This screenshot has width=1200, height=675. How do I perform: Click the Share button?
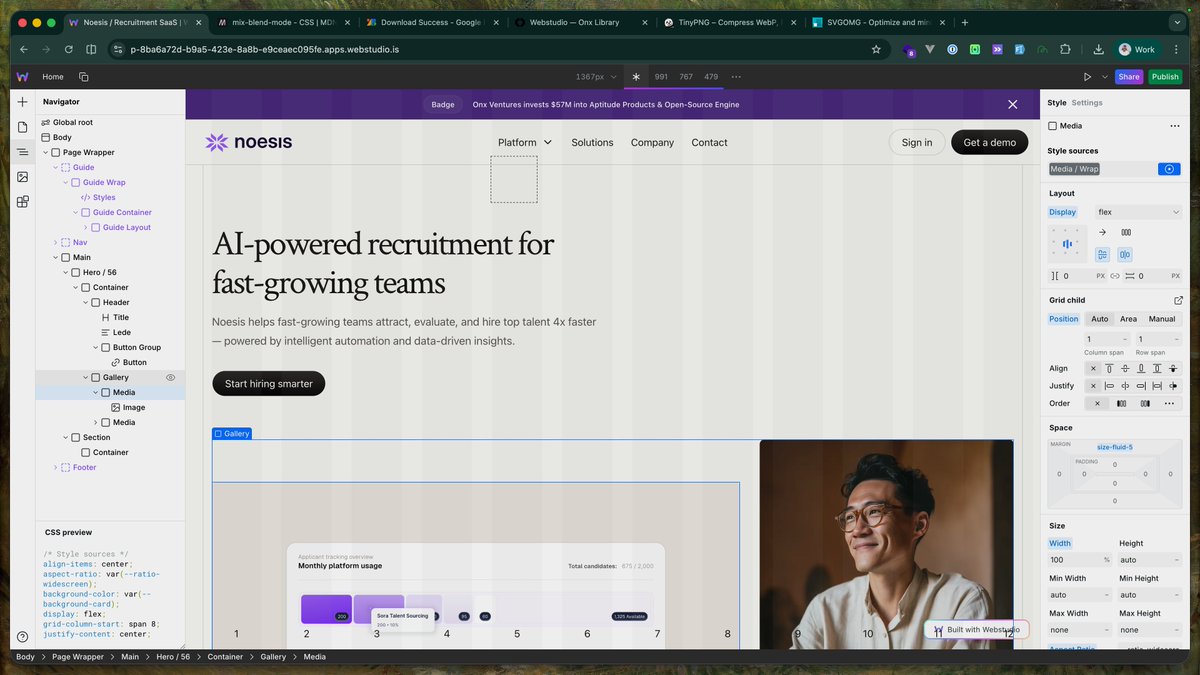click(x=1129, y=77)
